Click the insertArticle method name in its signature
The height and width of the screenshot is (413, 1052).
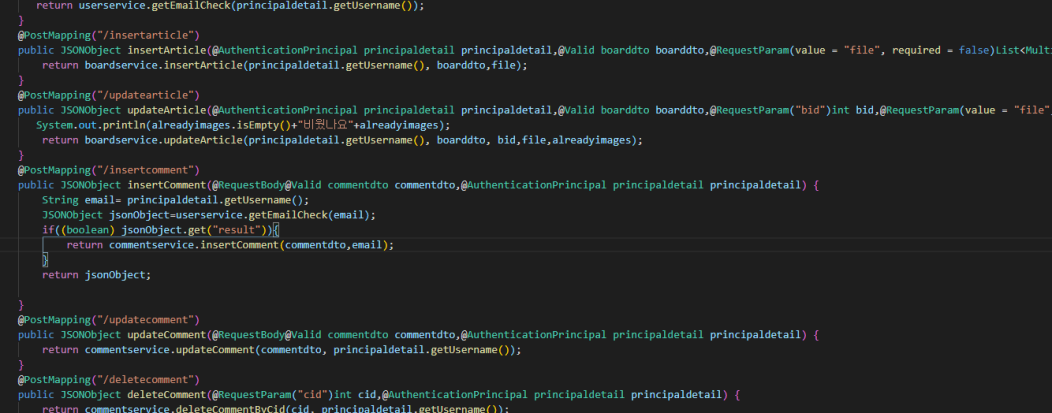point(167,50)
